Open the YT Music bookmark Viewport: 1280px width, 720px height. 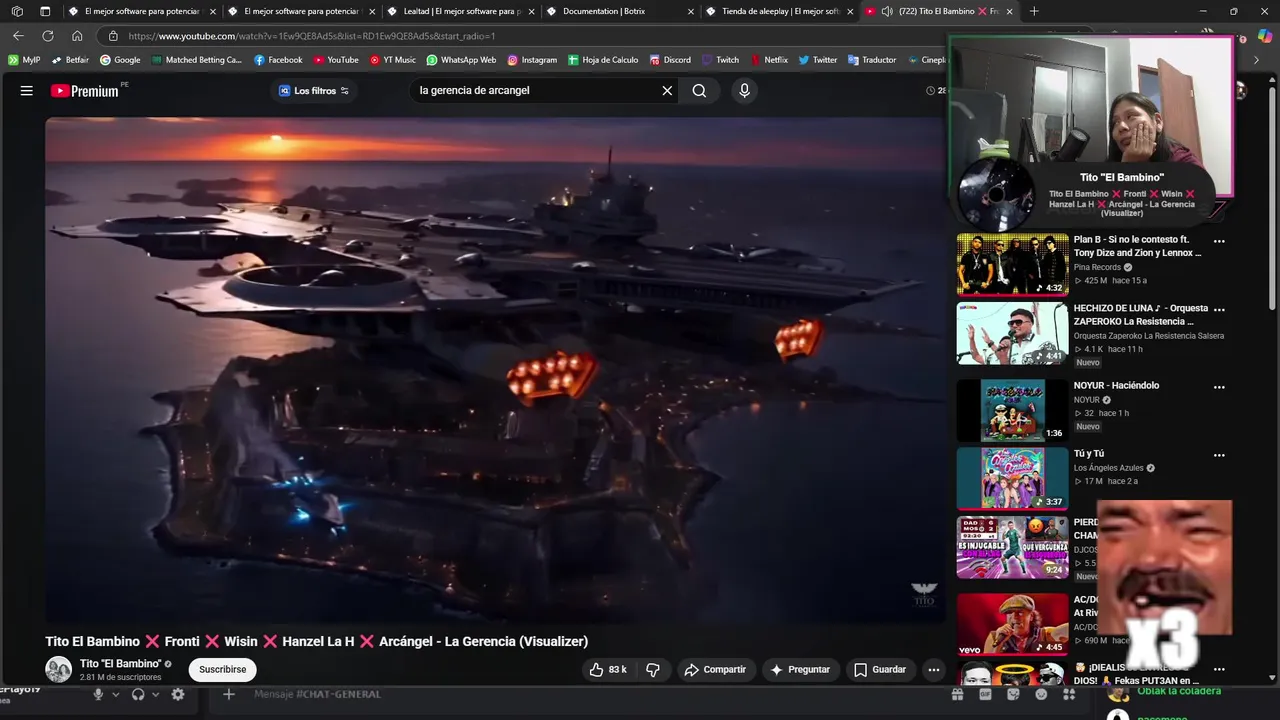(393, 60)
